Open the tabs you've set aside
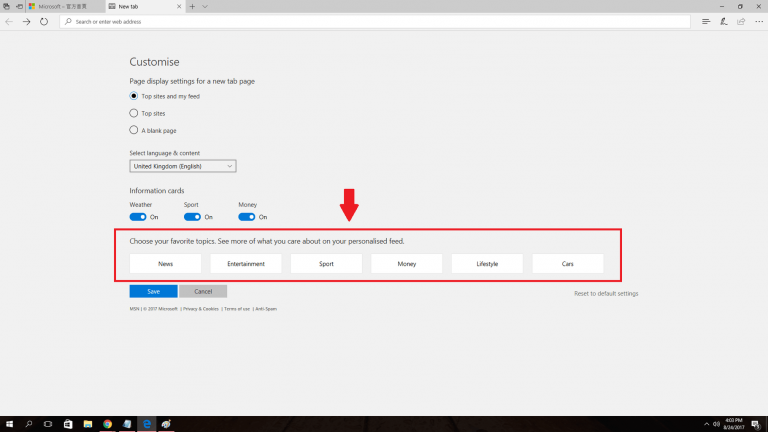768x432 pixels. 6,6
